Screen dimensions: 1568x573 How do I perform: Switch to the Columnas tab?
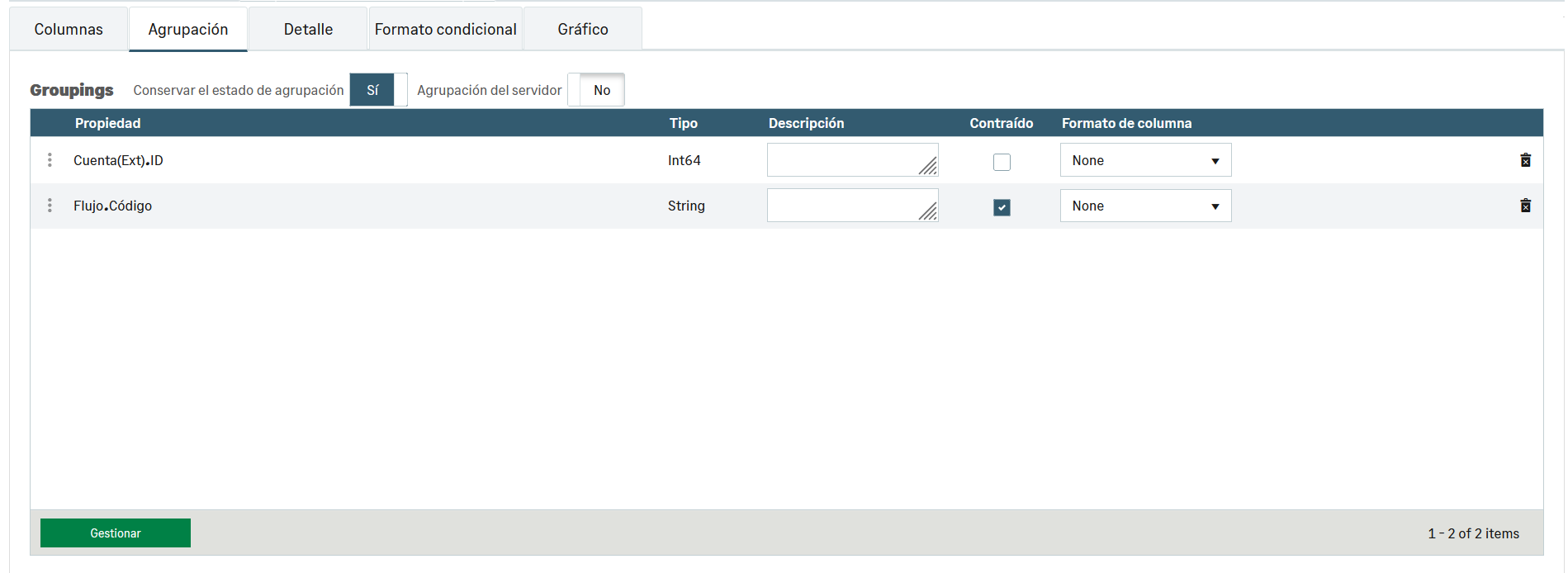point(69,30)
